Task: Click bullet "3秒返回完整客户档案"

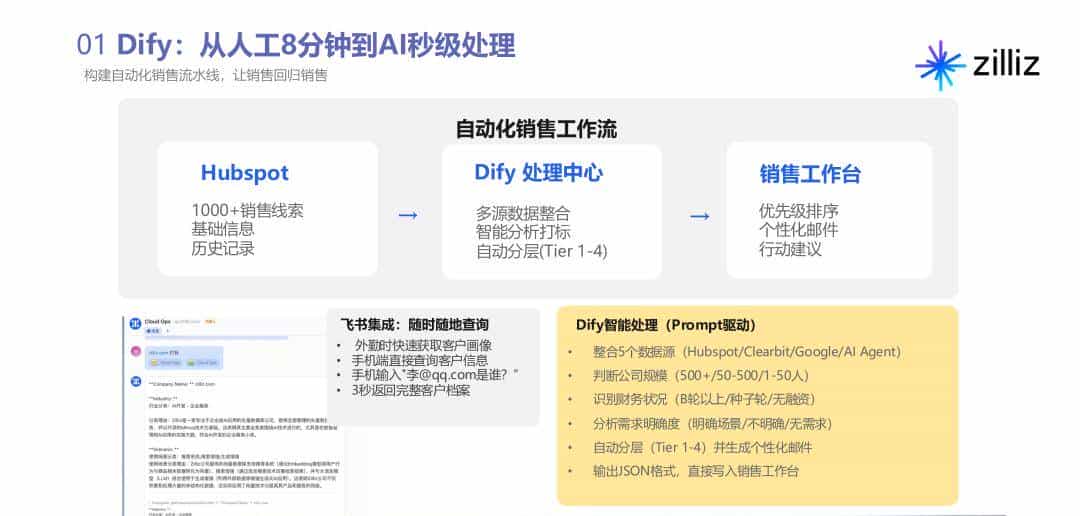Action: [x=411, y=390]
